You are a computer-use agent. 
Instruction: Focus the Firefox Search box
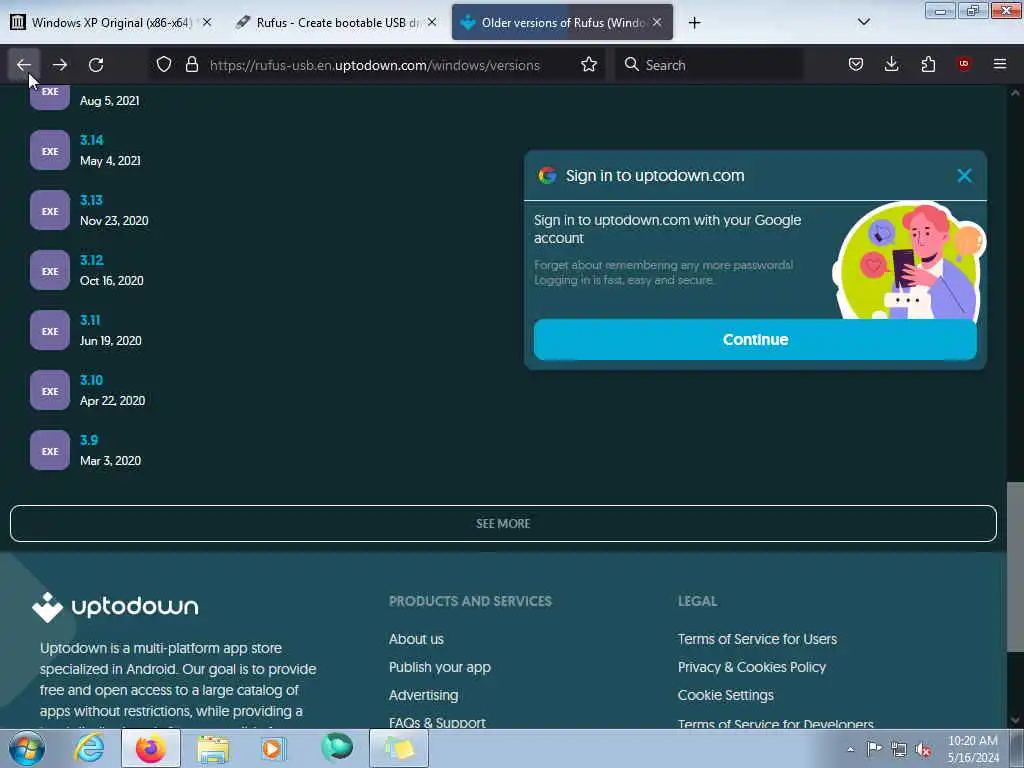(x=709, y=65)
